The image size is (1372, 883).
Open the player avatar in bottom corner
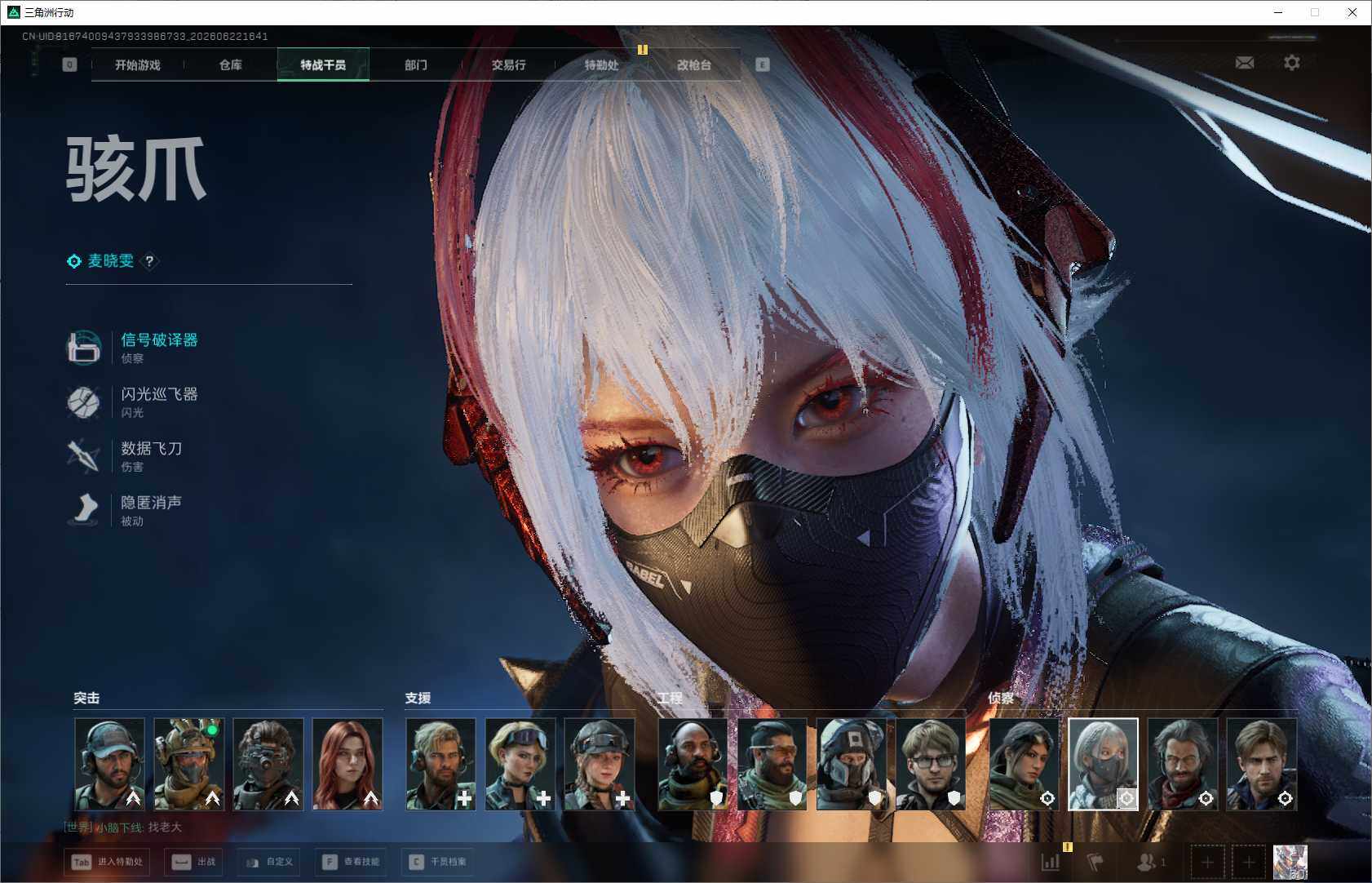[1290, 862]
